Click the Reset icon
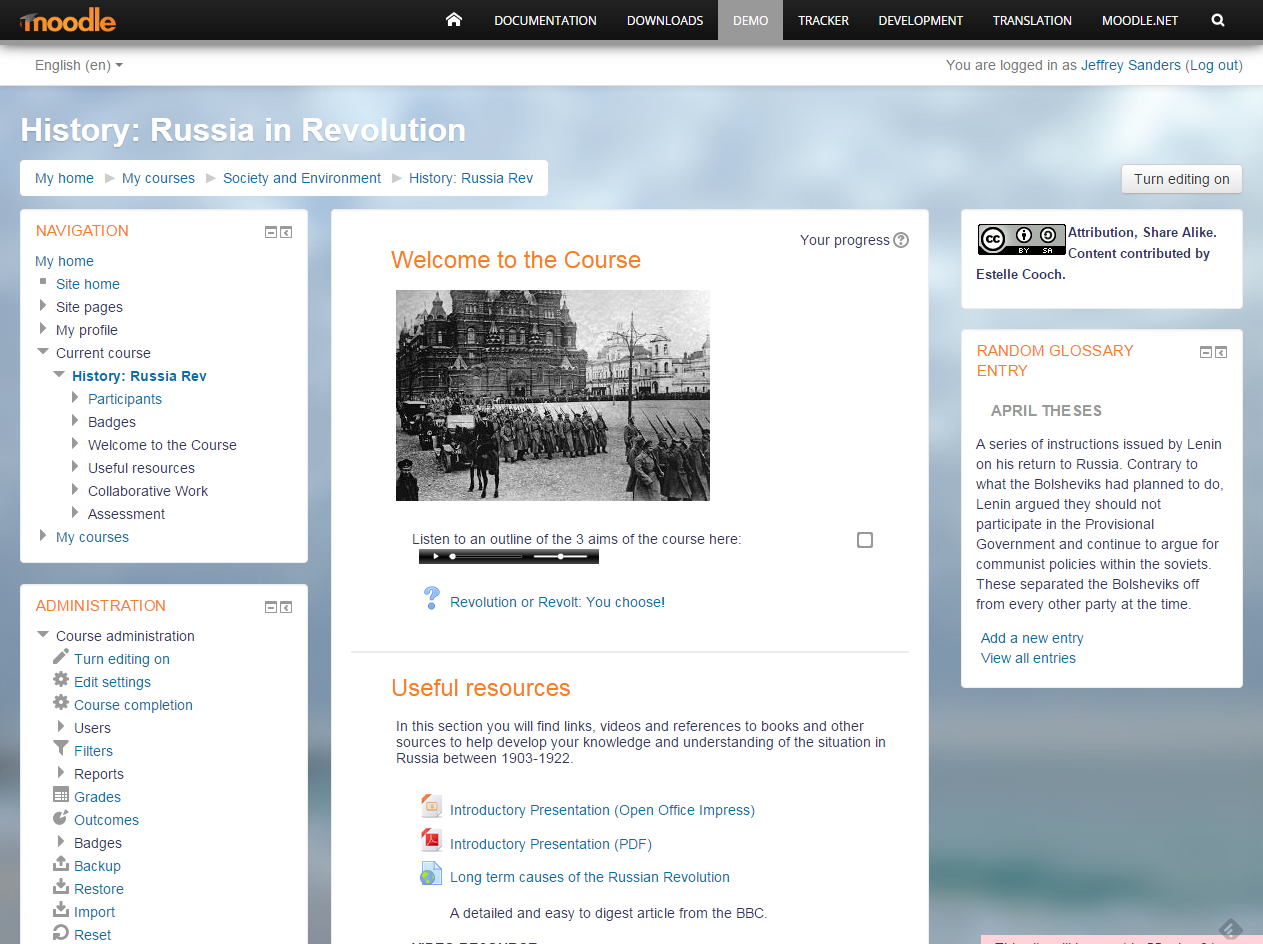The height and width of the screenshot is (944, 1263). (61, 934)
